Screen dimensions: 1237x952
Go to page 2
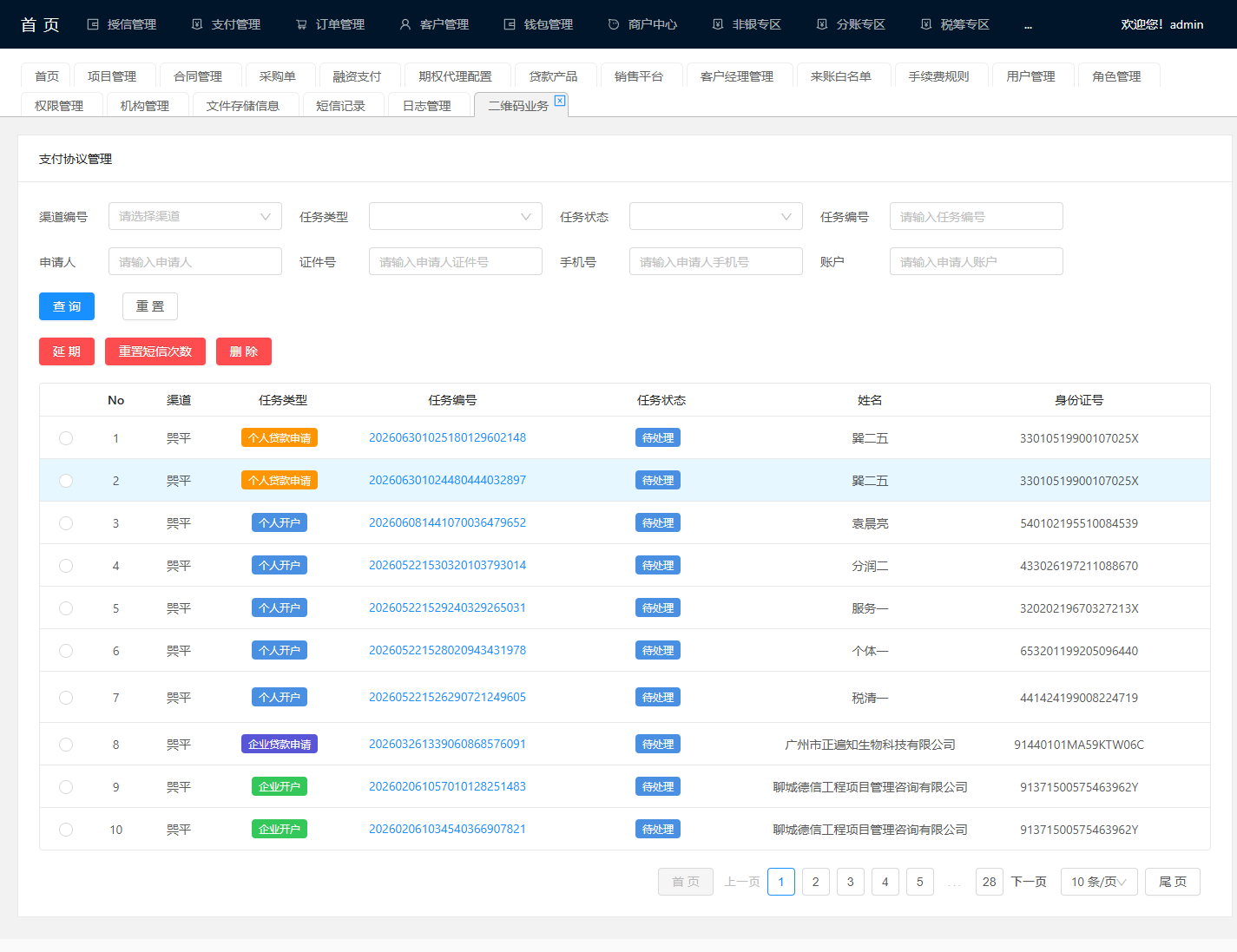[816, 882]
